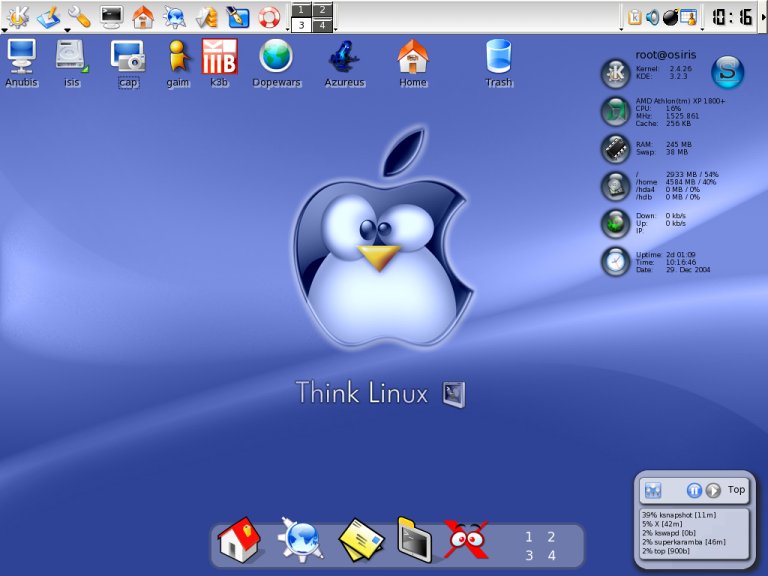Switch to desktop 1 in the top panel pager
This screenshot has height=576, width=768.
click(301, 10)
